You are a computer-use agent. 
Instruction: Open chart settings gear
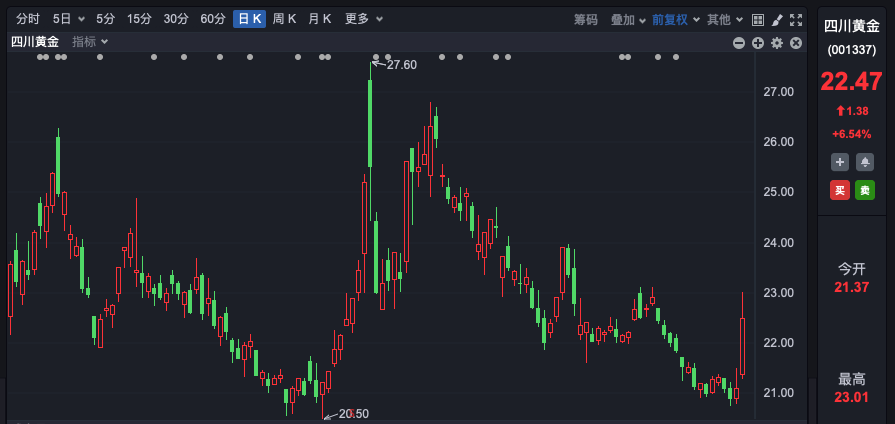[777, 42]
